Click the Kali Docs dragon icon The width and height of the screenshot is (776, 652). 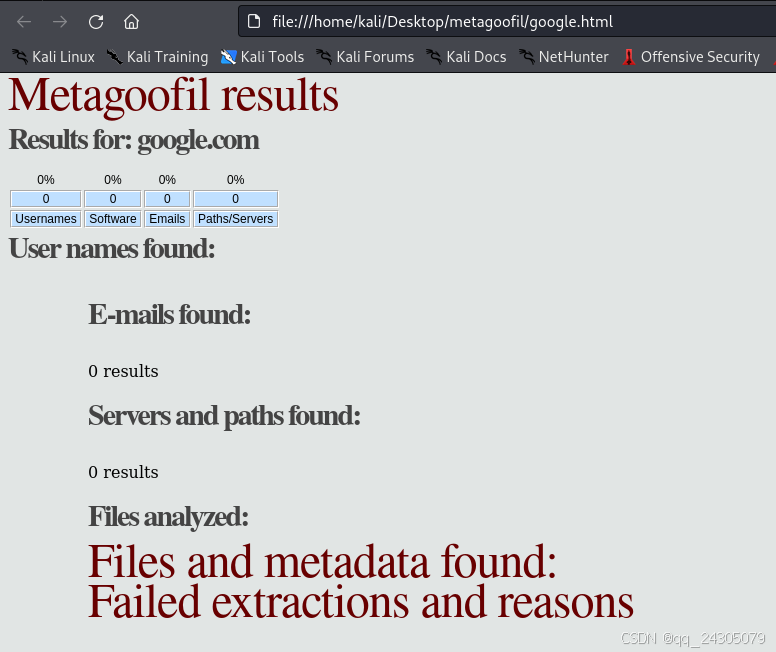(434, 57)
